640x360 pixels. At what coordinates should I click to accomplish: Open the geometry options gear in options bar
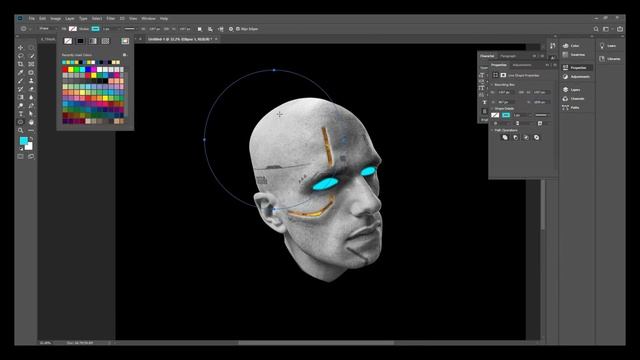click(231, 29)
